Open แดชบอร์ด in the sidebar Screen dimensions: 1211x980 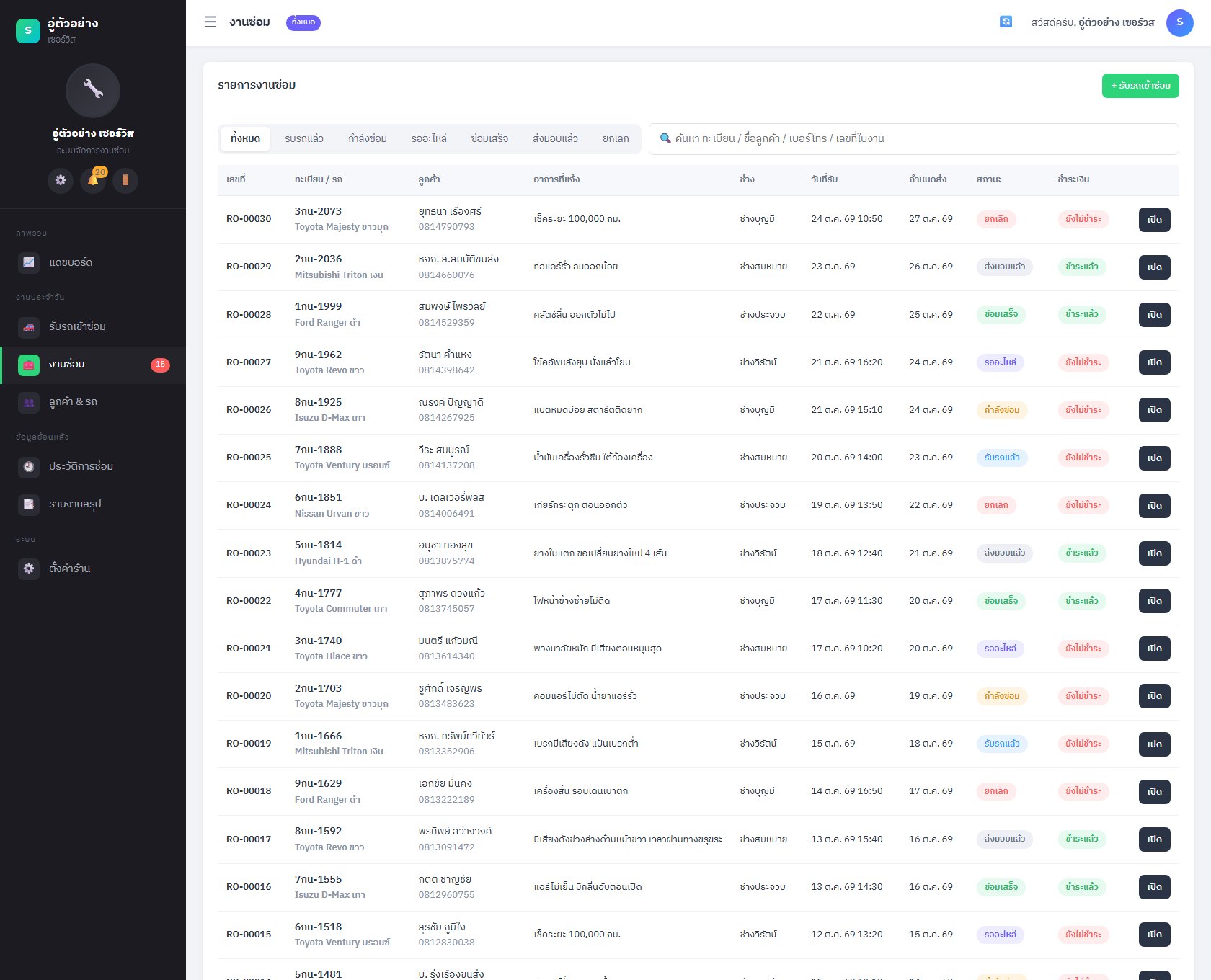(x=93, y=262)
